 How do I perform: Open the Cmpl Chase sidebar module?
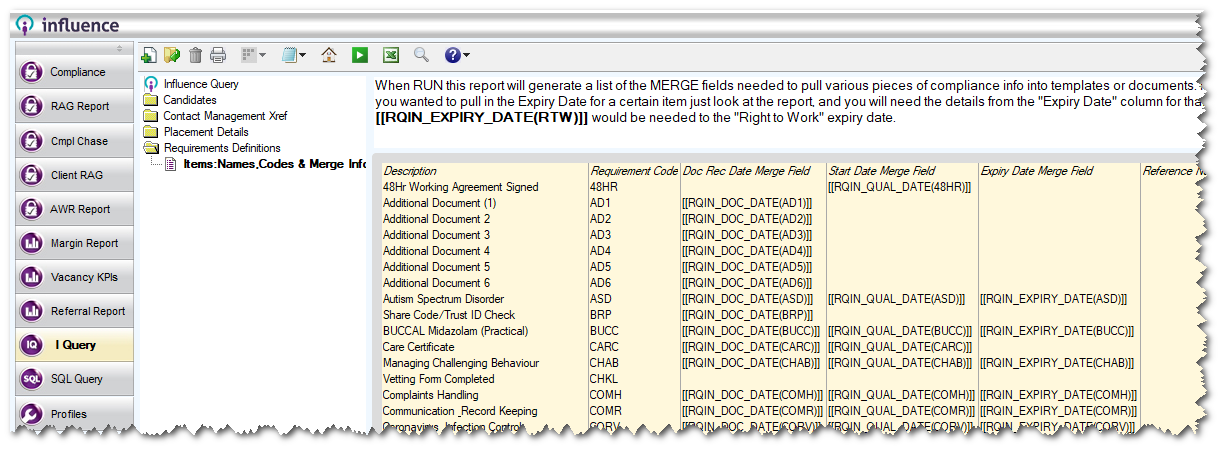74,141
